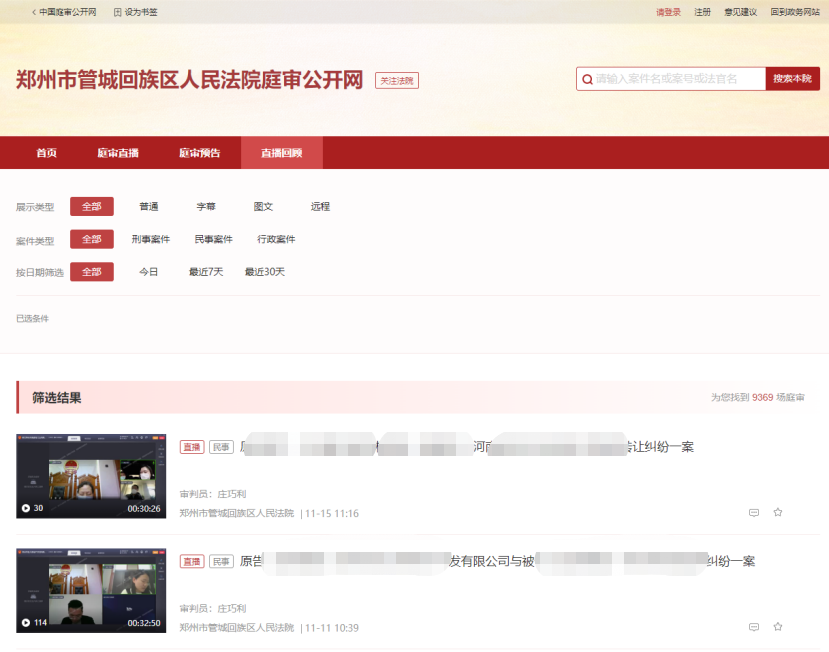Play the second hearing video thumbnail
The image size is (829, 652).
click(x=90, y=591)
